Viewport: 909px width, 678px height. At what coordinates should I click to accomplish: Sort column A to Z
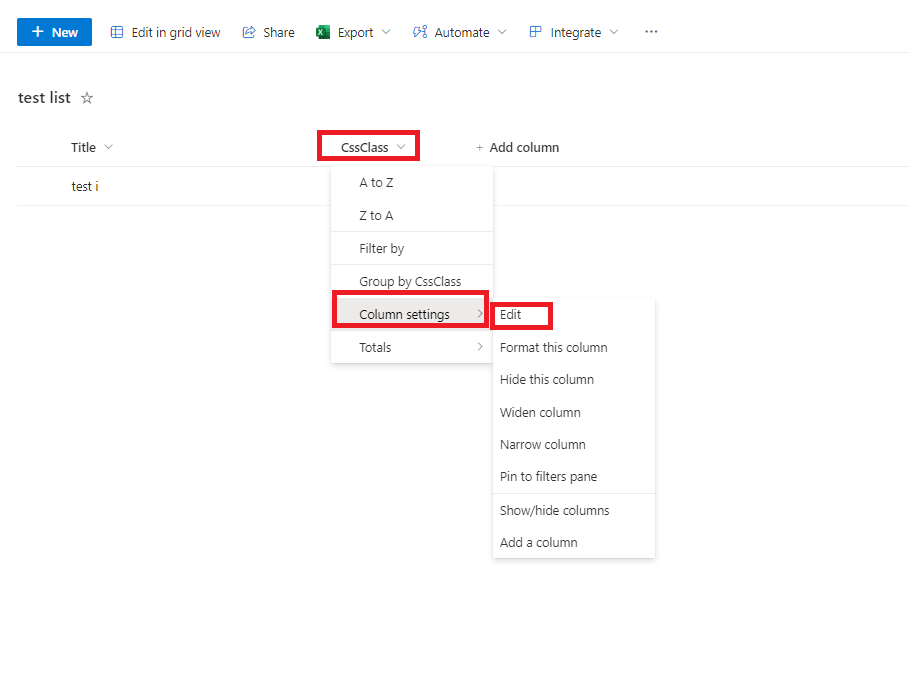(412, 183)
